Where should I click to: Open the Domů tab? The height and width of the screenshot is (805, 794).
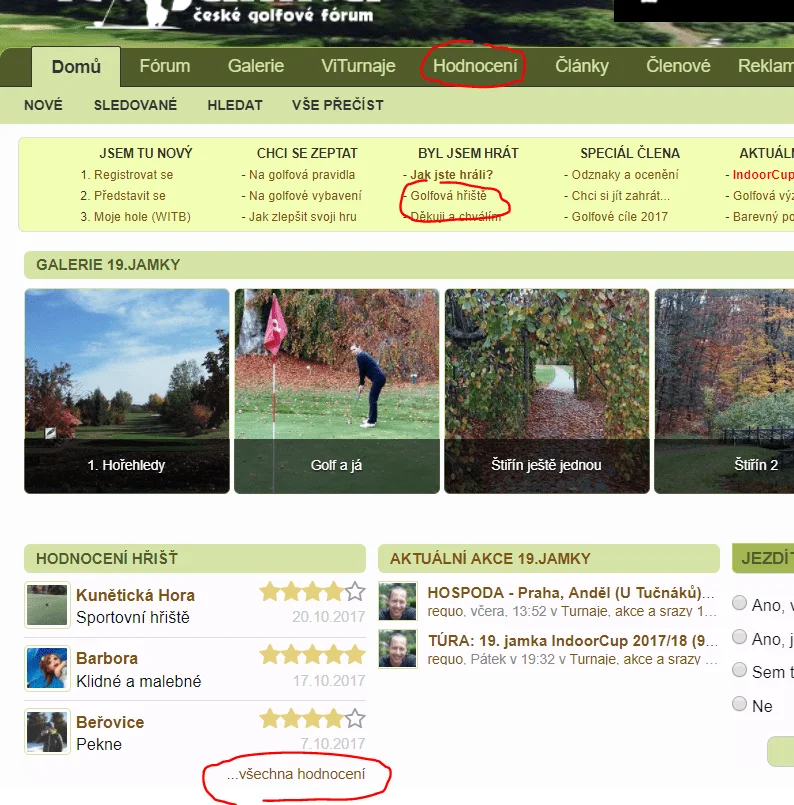(76, 67)
